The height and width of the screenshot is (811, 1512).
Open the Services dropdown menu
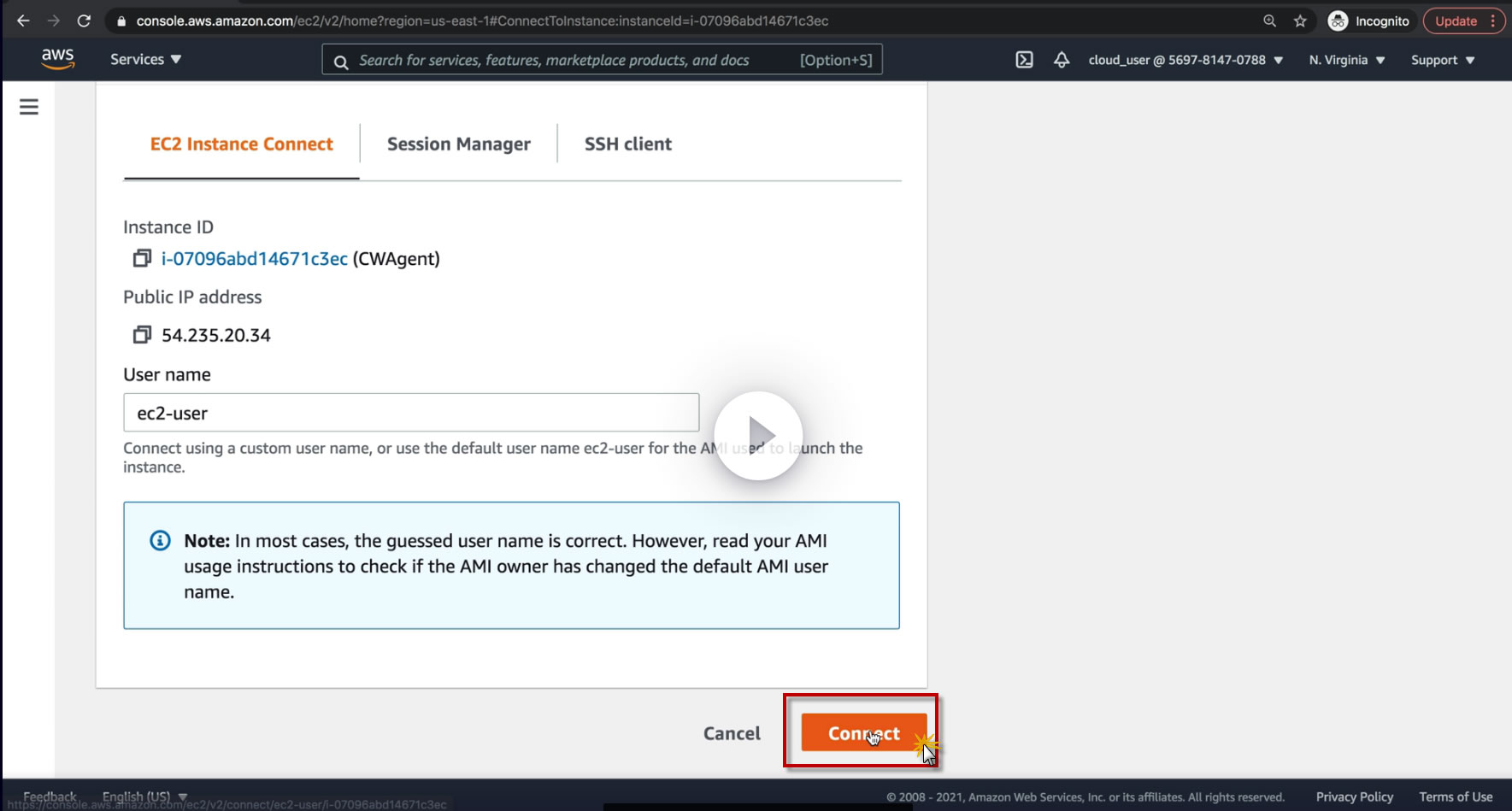click(x=145, y=60)
